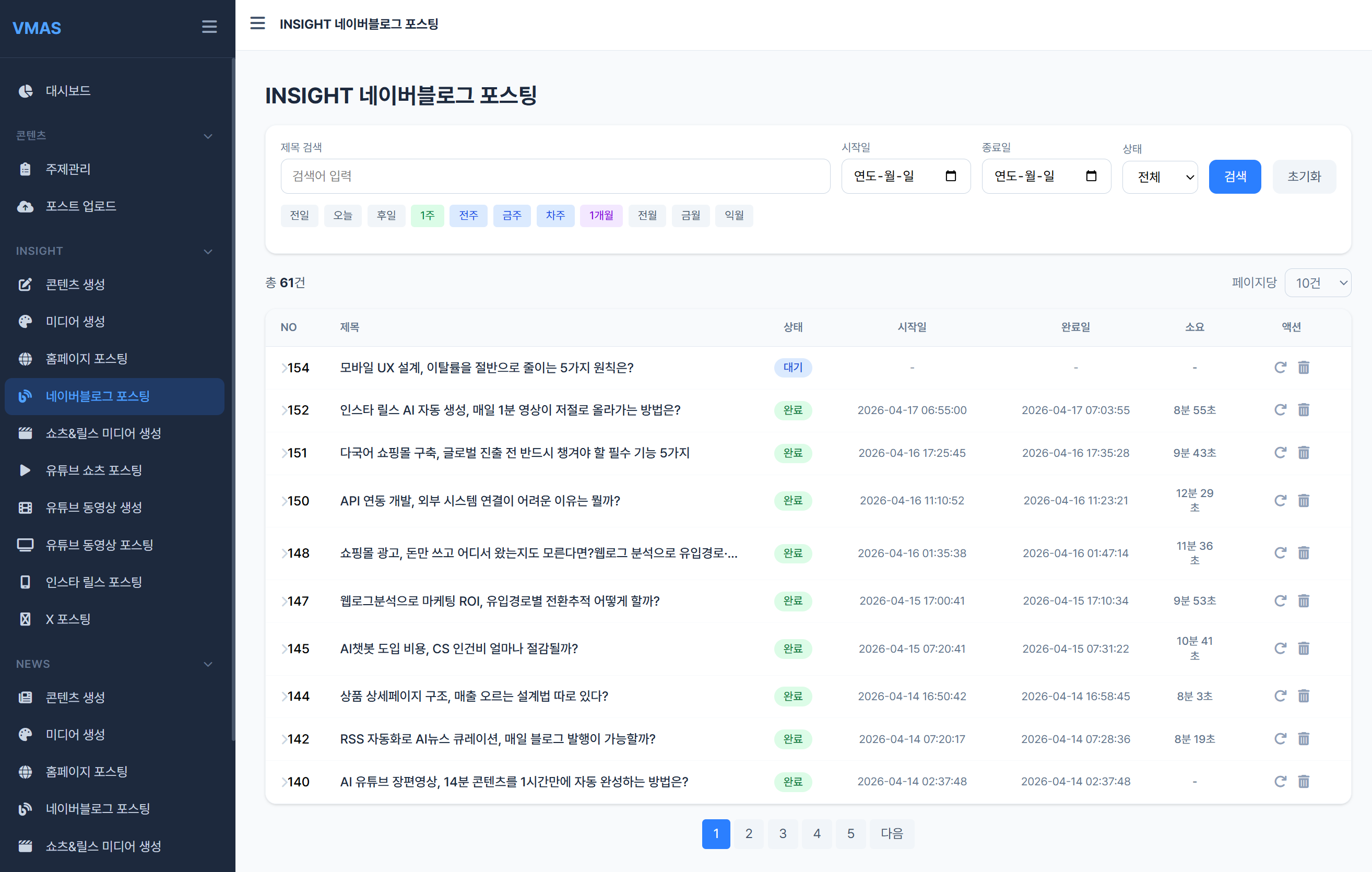The width and height of the screenshot is (1372, 872).
Task: Click the retry icon for row 154
Action: pos(1280,368)
